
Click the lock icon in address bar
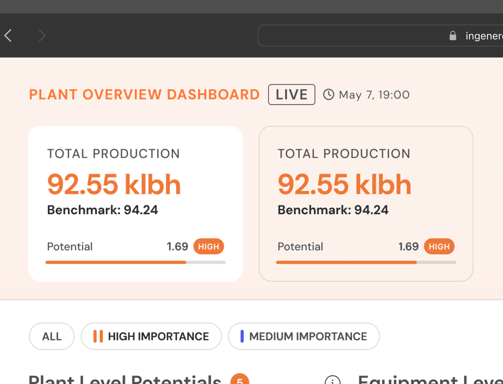(x=453, y=35)
